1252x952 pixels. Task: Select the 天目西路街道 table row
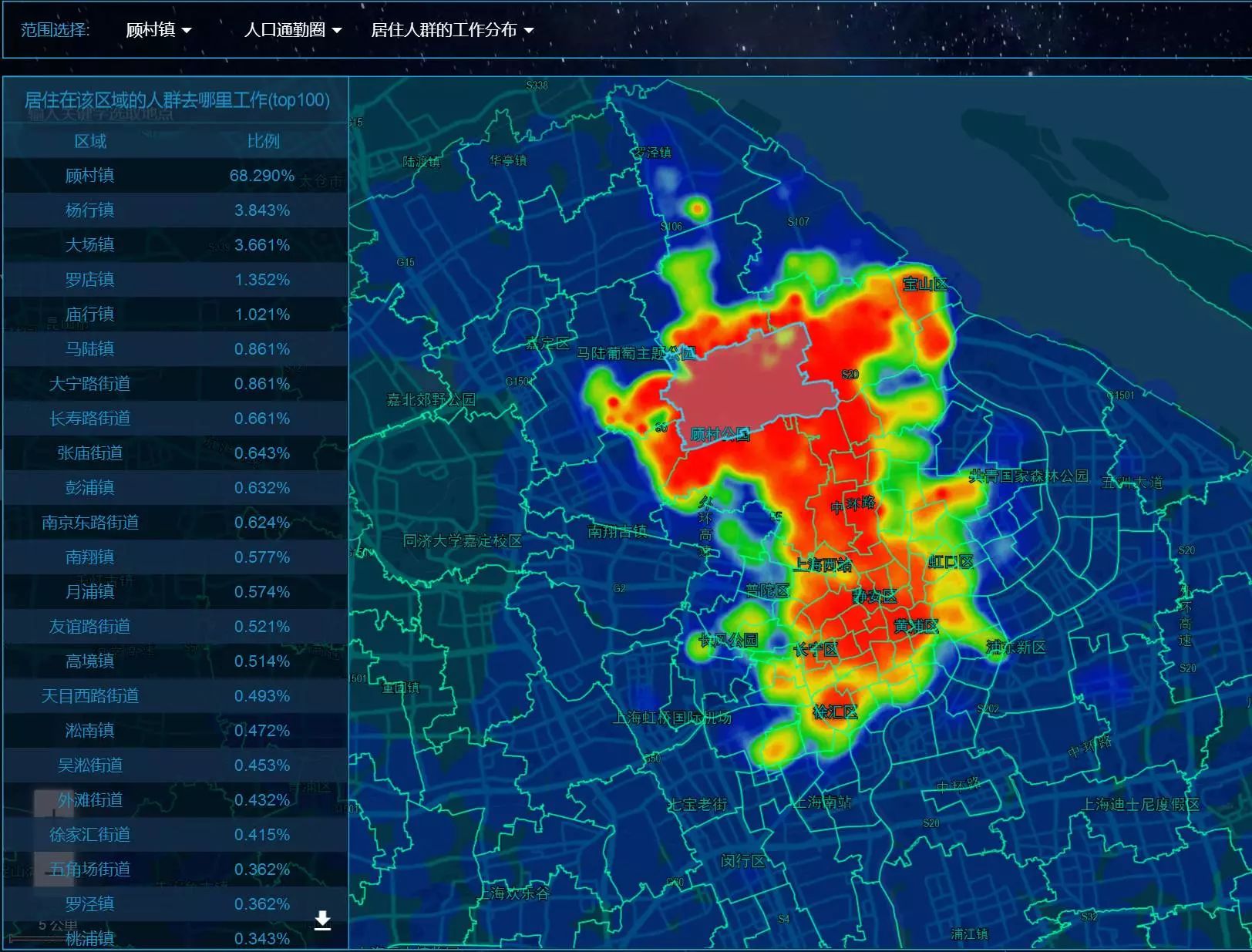(176, 696)
